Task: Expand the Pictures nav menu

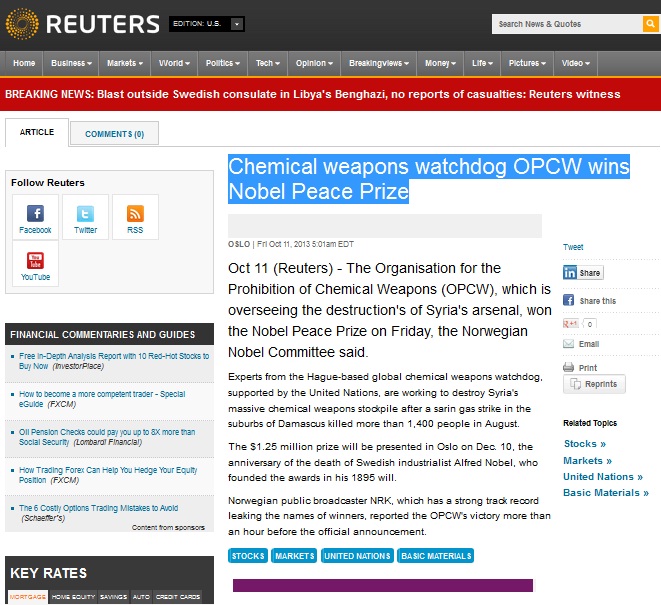Action: coord(527,63)
